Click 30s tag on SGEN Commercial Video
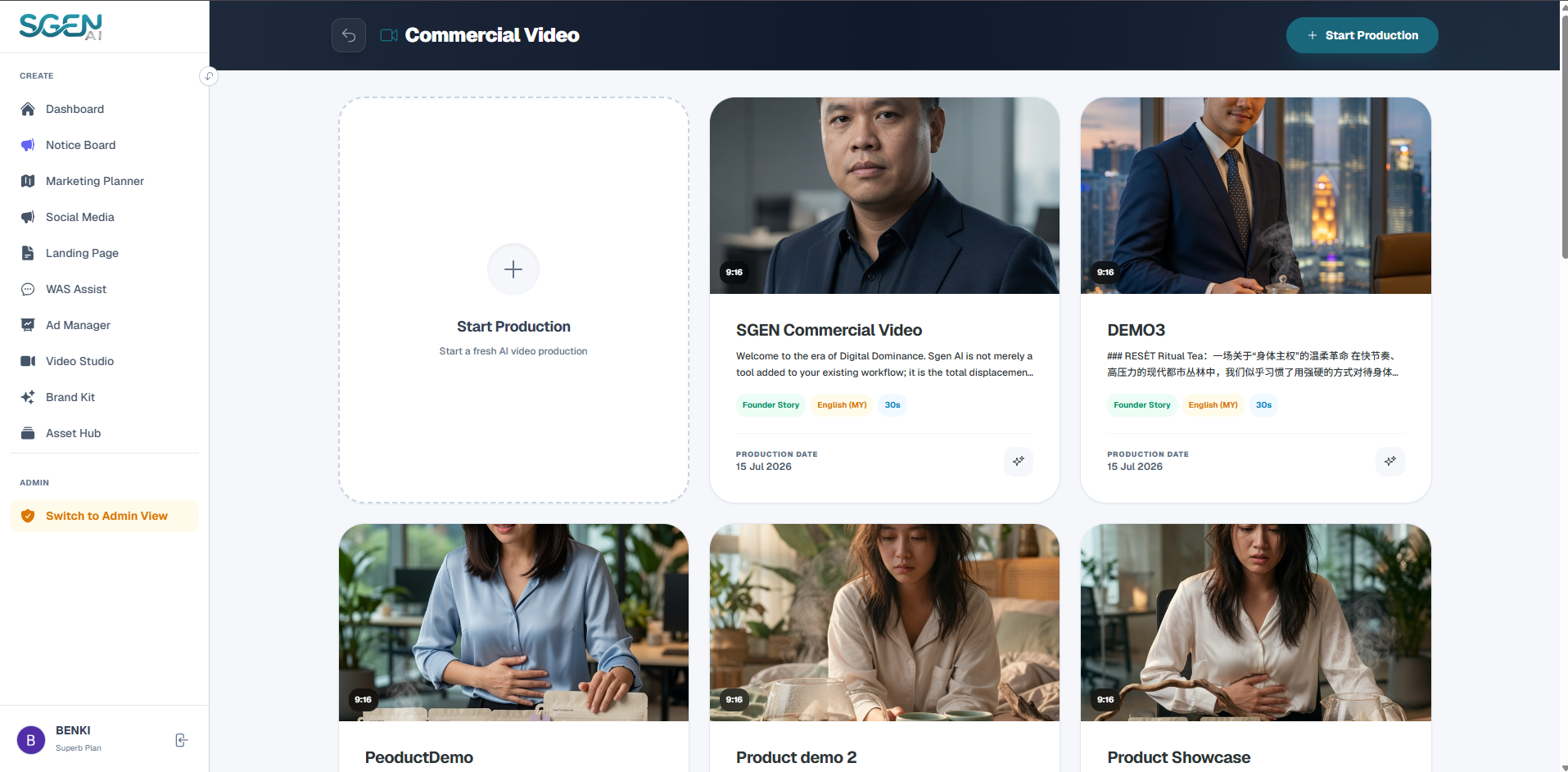The height and width of the screenshot is (772, 1568). [x=892, y=405]
